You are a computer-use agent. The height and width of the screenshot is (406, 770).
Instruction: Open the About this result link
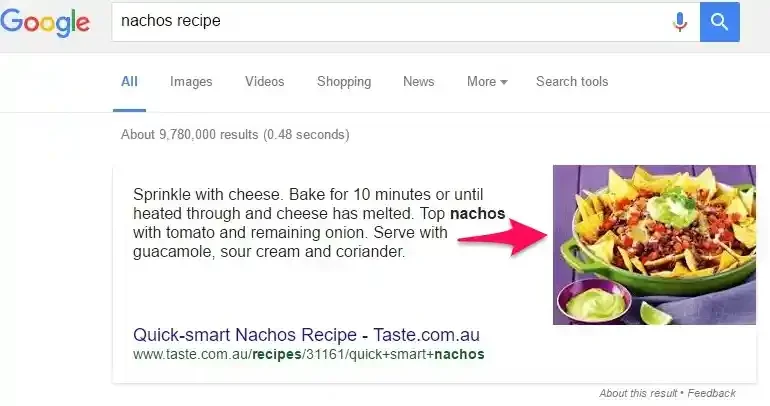click(638, 393)
